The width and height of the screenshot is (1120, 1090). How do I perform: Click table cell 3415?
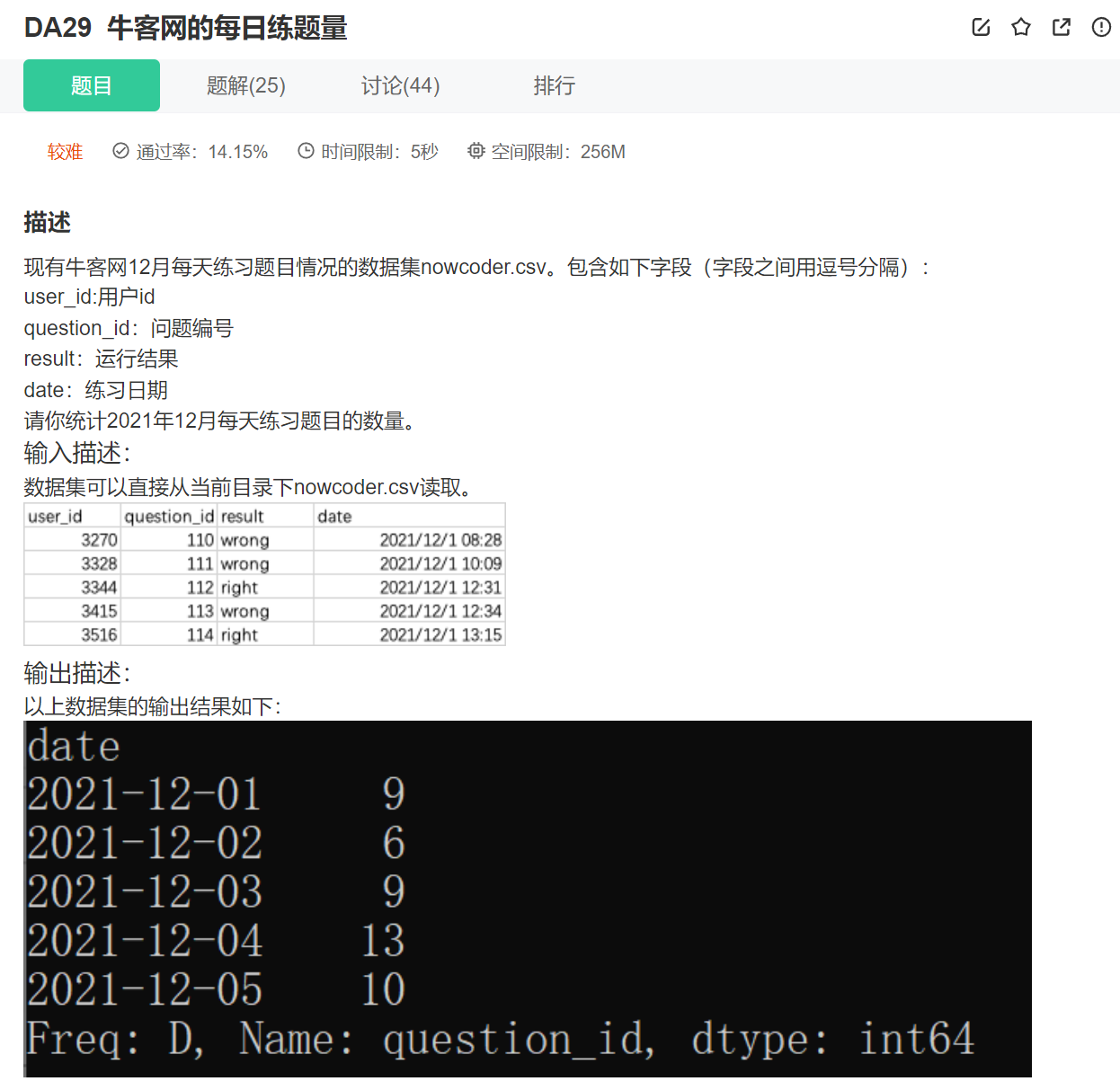click(73, 611)
